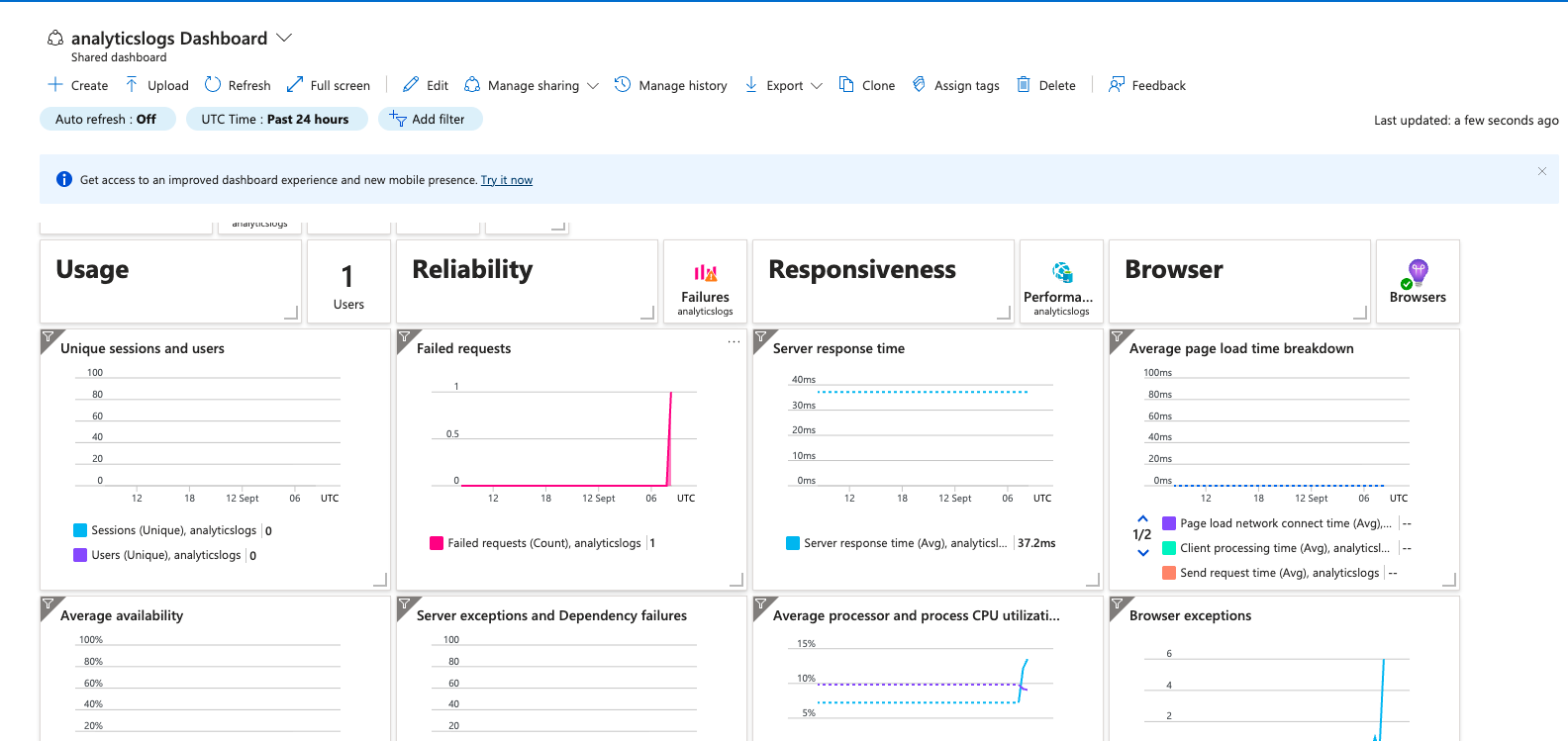Click the Reliability heading tile
Screen dimensions: 1568x741
(x=527, y=281)
